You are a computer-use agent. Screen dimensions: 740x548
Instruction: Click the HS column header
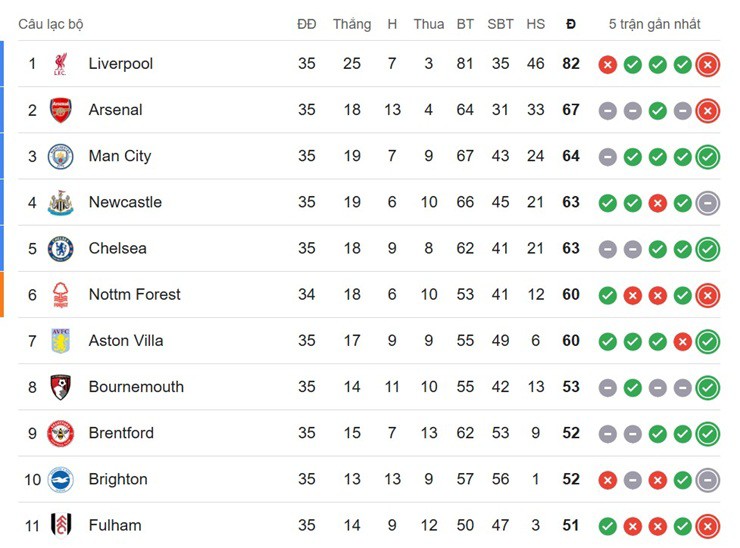536,24
